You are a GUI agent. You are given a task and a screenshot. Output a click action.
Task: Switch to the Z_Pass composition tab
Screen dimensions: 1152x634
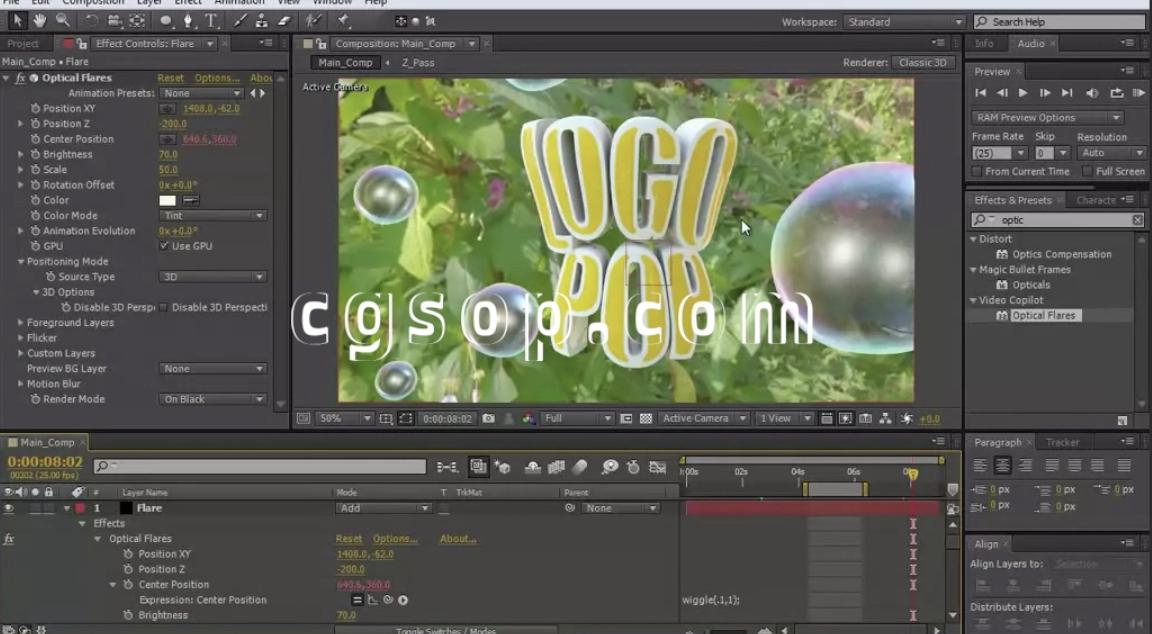click(x=418, y=62)
